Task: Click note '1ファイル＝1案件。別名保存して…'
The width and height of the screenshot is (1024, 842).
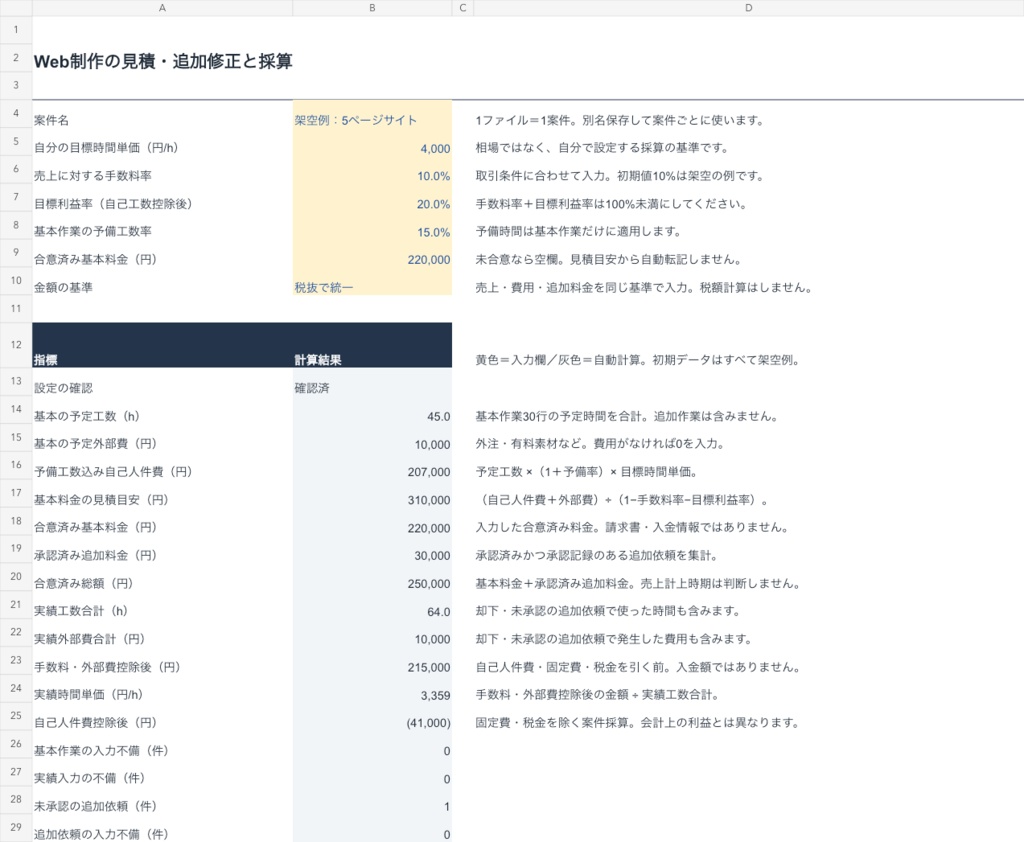Action: 620,120
